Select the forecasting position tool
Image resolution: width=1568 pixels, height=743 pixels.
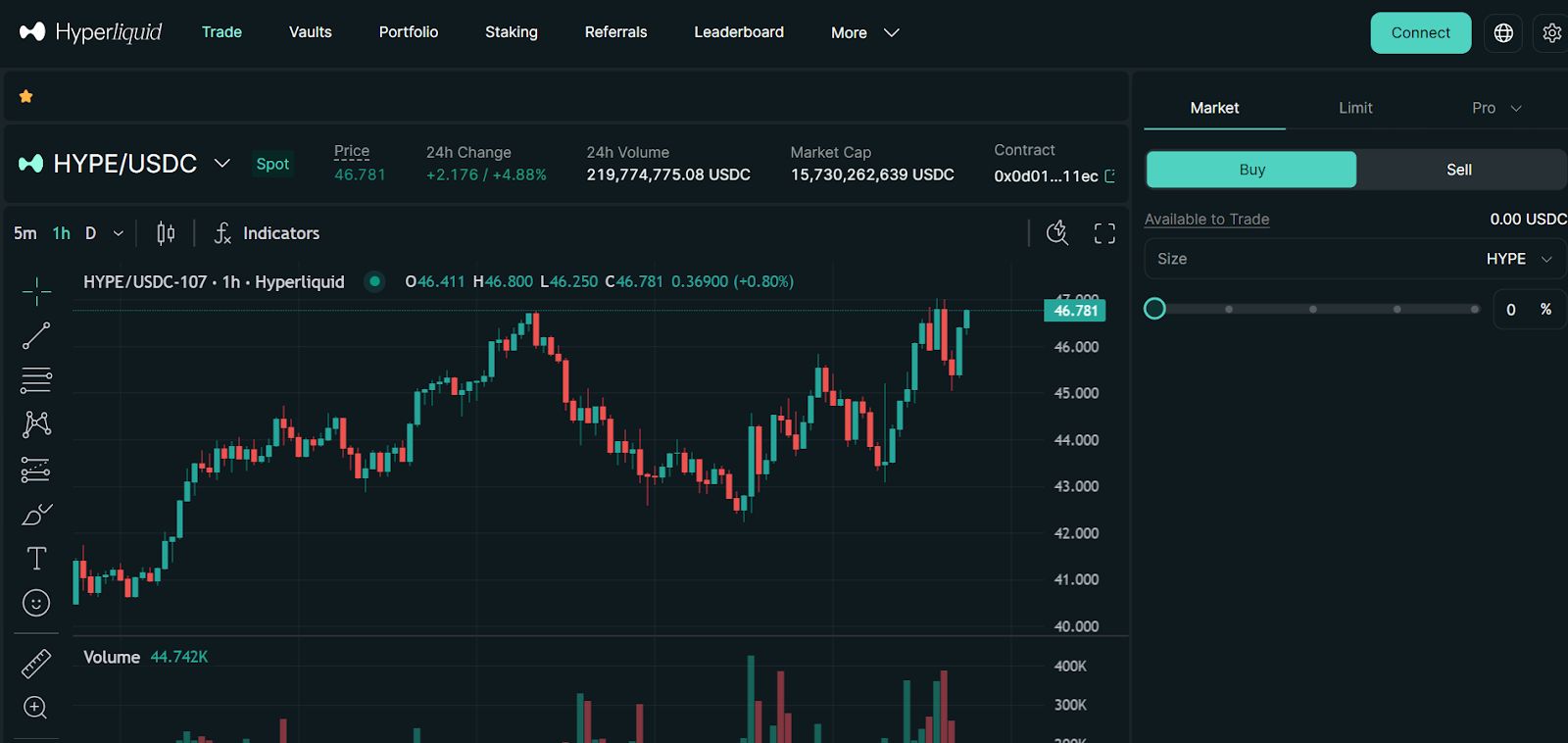click(x=36, y=470)
